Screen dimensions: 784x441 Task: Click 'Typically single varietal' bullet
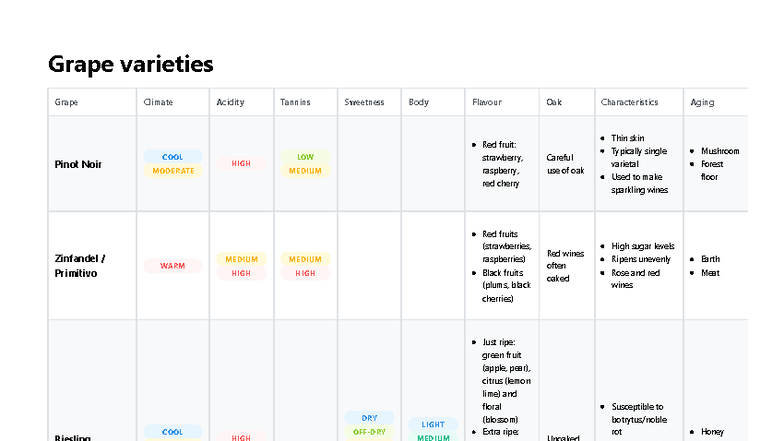point(638,158)
